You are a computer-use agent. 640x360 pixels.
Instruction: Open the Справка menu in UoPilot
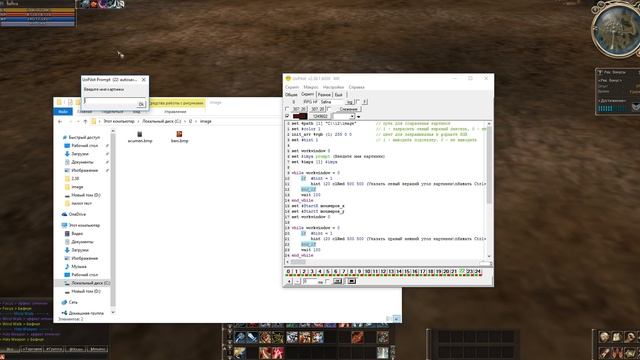(356, 87)
